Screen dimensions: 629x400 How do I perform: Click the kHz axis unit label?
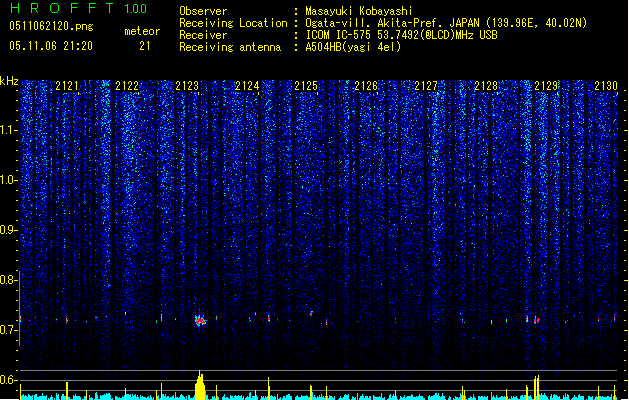point(9,81)
